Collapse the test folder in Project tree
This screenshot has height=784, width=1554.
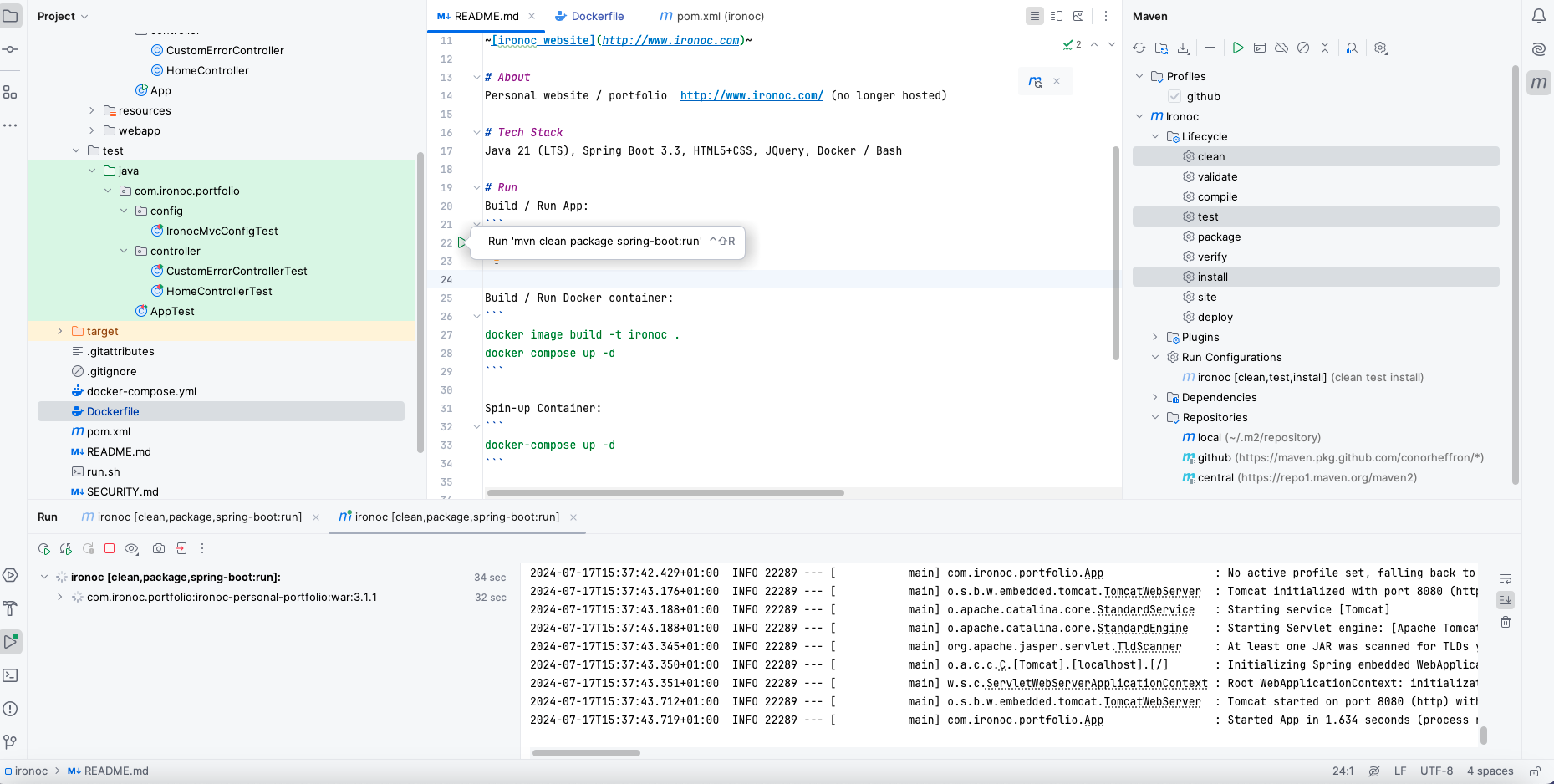coord(76,150)
